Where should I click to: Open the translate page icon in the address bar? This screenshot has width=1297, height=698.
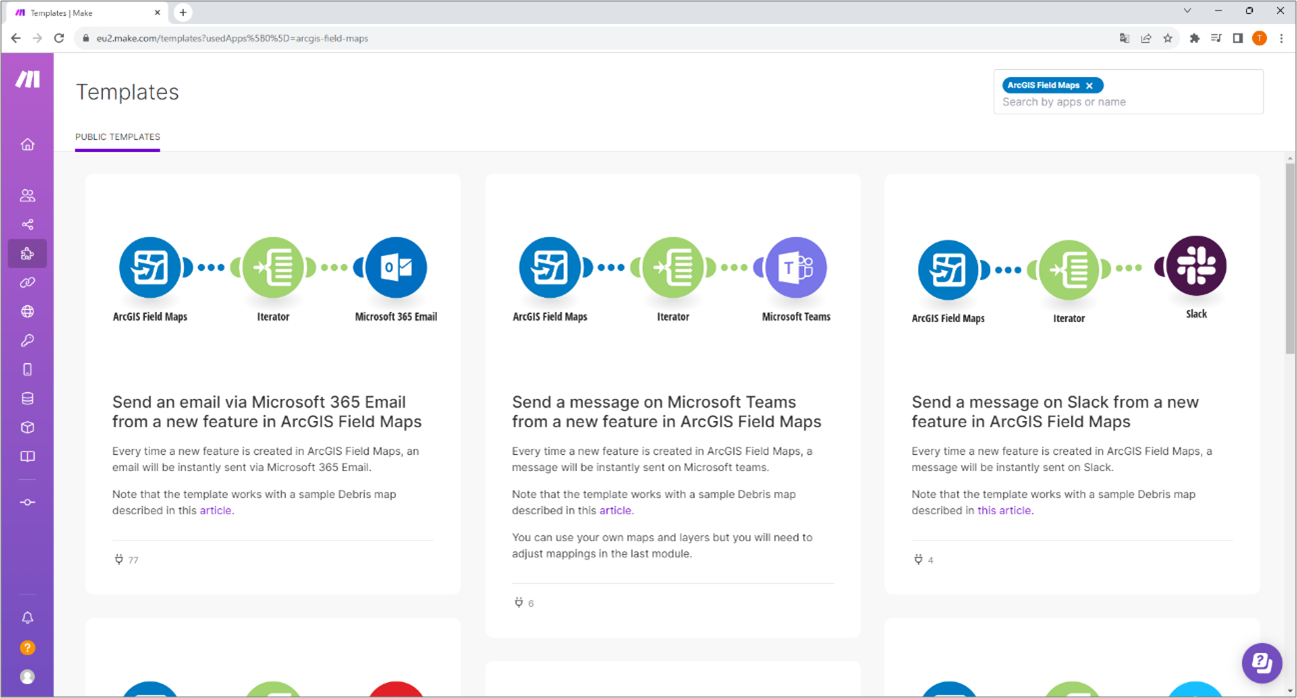pos(1124,38)
